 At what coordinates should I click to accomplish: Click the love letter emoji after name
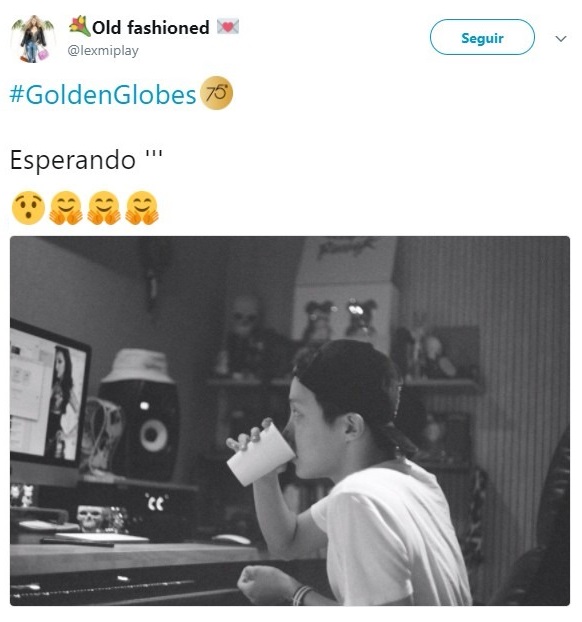[228, 27]
